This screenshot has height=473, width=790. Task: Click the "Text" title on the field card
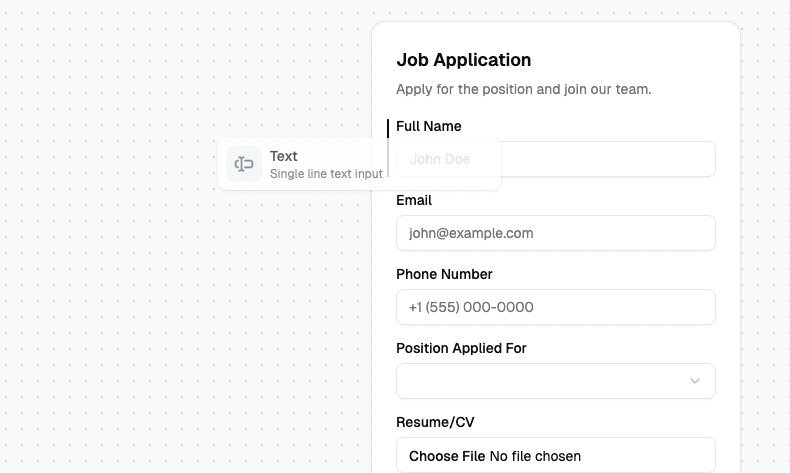284,156
